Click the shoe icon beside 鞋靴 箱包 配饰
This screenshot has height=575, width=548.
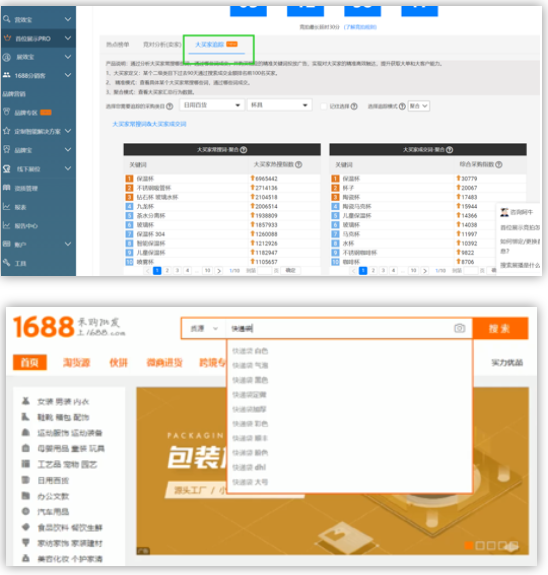point(25,417)
